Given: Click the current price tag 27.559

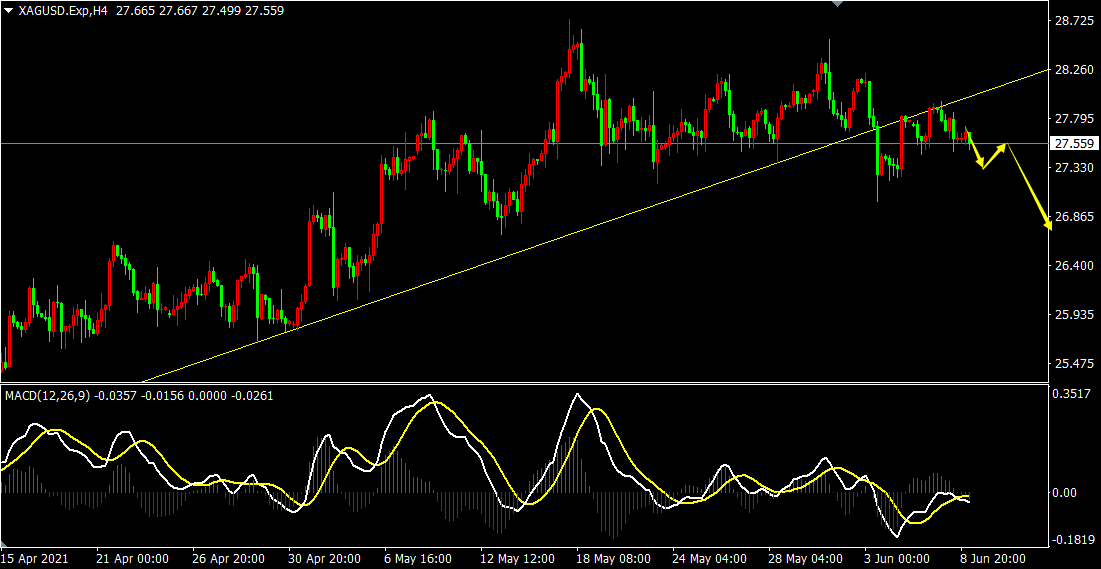Looking at the screenshot, I should point(1075,144).
